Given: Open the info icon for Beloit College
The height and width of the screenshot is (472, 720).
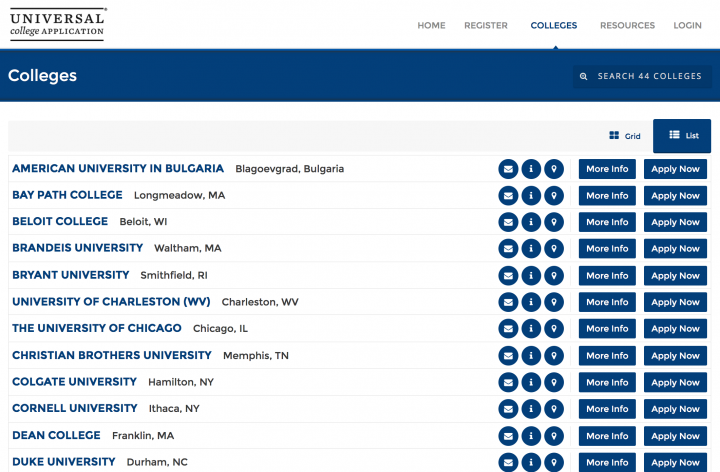Looking at the screenshot, I should (x=531, y=222).
